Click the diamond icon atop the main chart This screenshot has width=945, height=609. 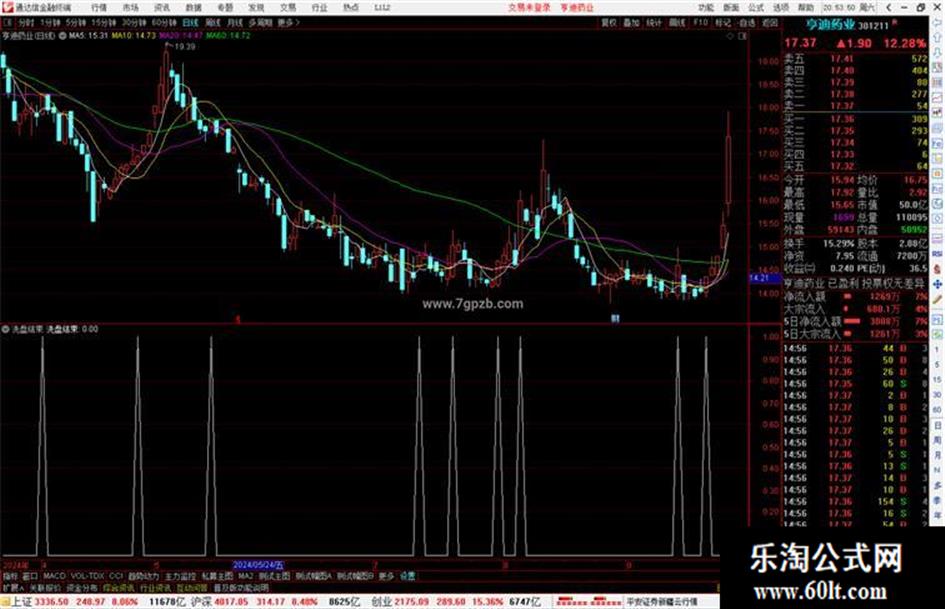730,36
